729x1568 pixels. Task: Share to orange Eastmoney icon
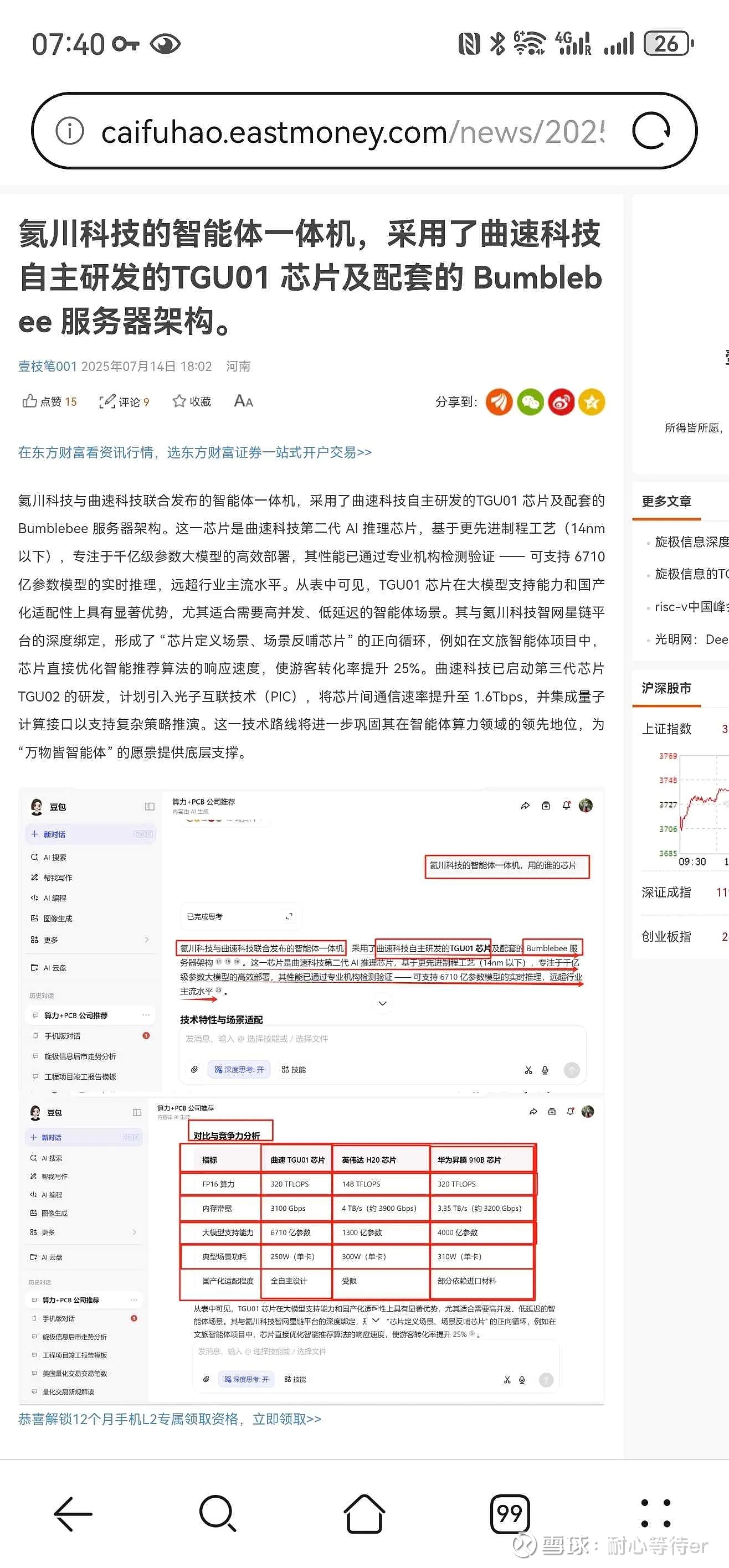click(x=499, y=403)
